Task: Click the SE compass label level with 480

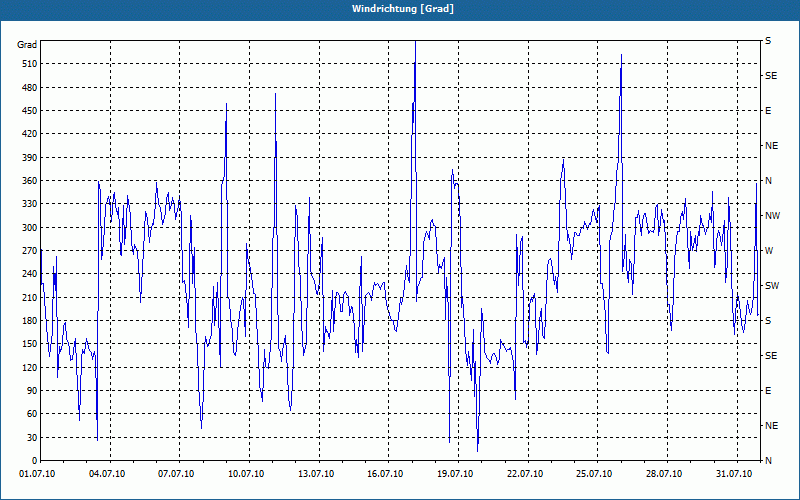Action: 771,76
